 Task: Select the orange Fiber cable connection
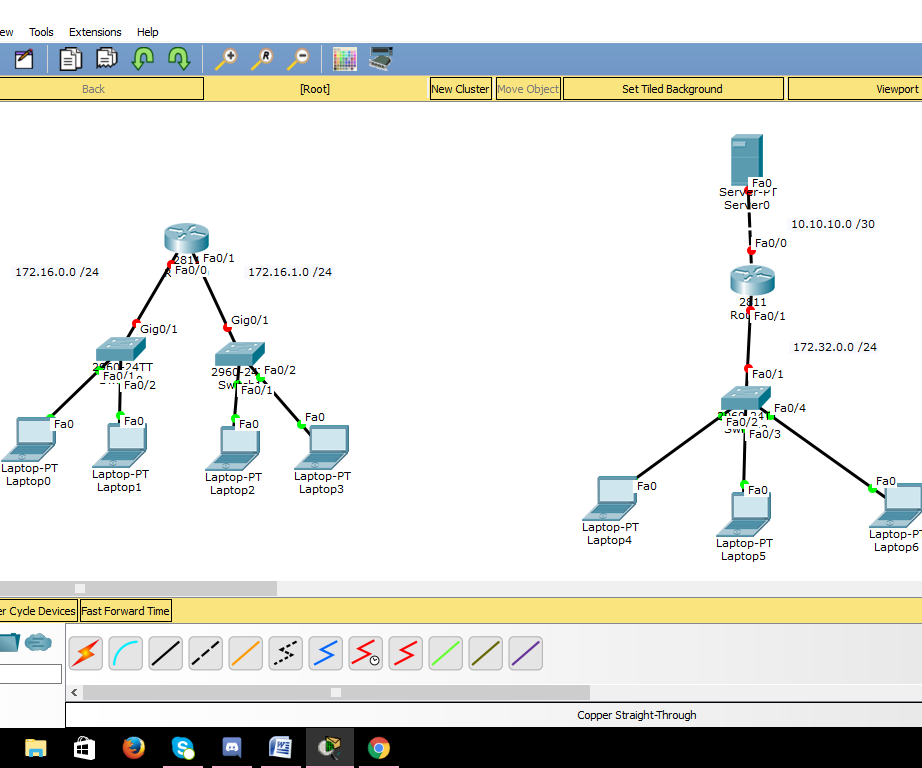coord(246,653)
